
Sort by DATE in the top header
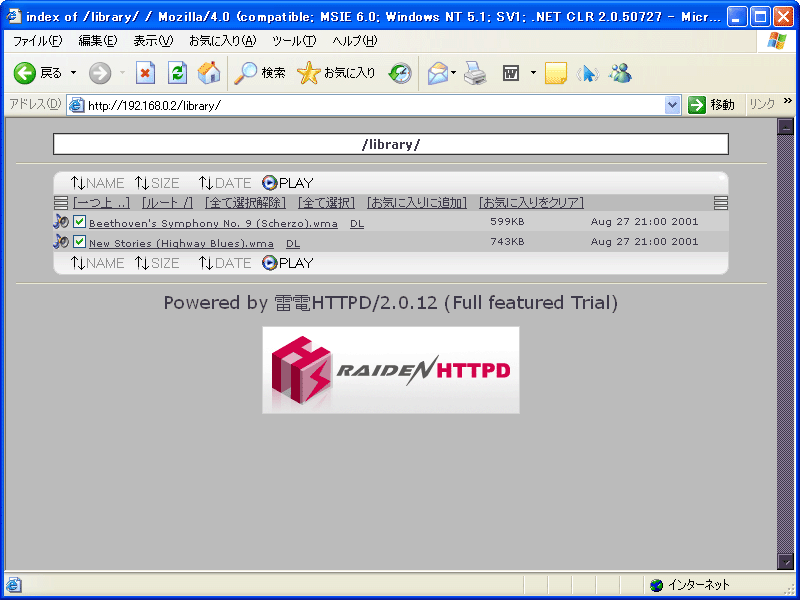225,183
